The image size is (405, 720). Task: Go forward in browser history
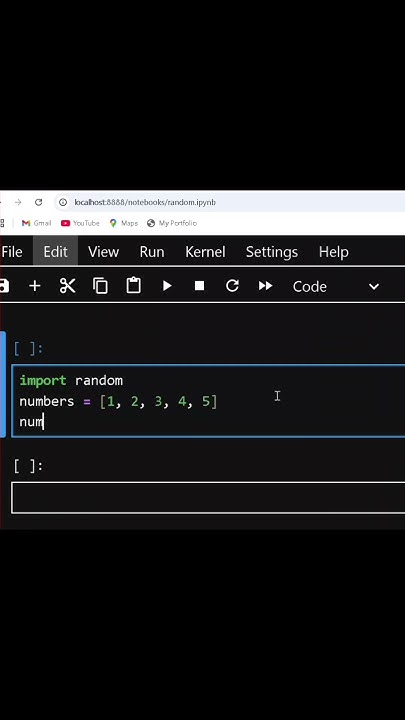click(x=18, y=202)
